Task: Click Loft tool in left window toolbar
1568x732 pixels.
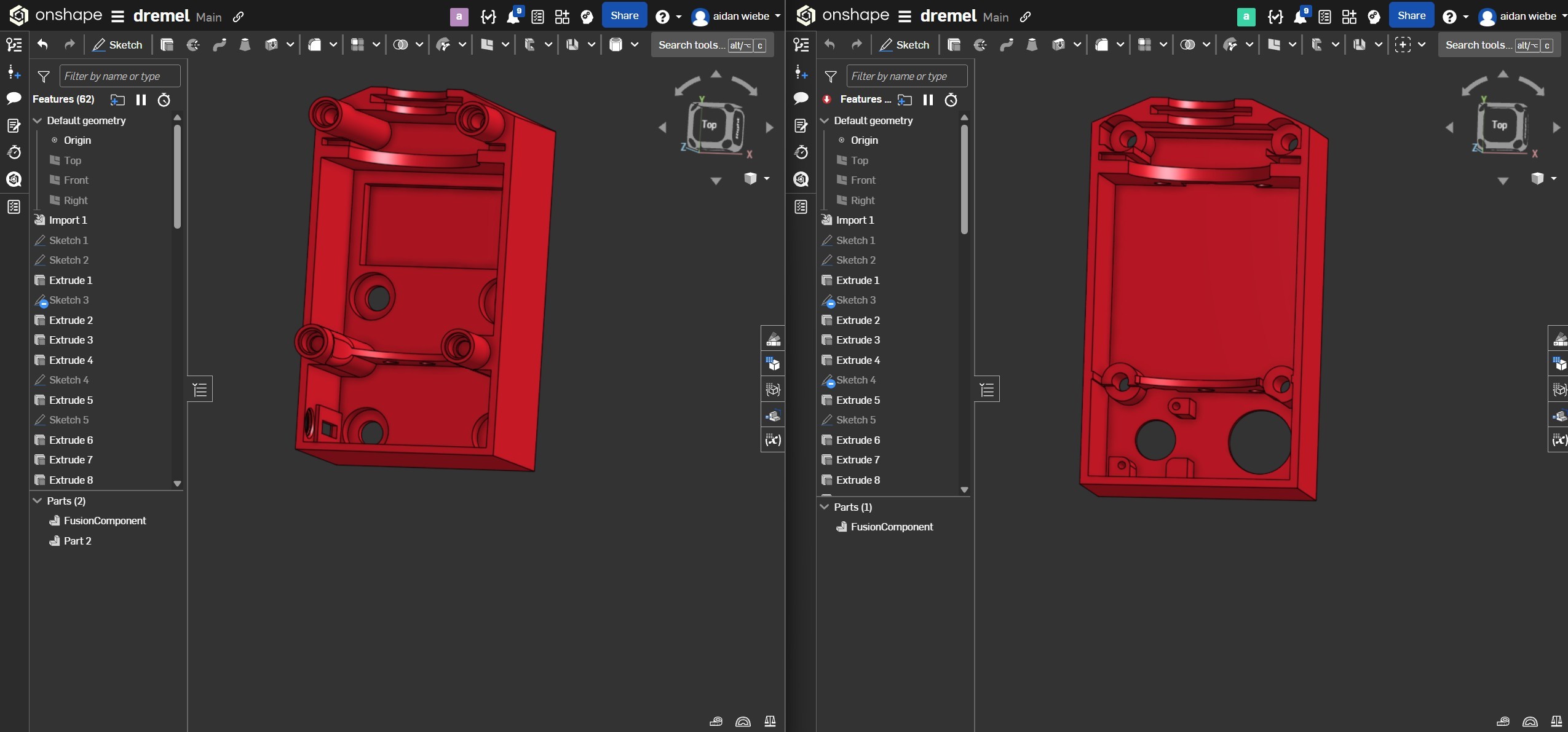Action: click(245, 45)
